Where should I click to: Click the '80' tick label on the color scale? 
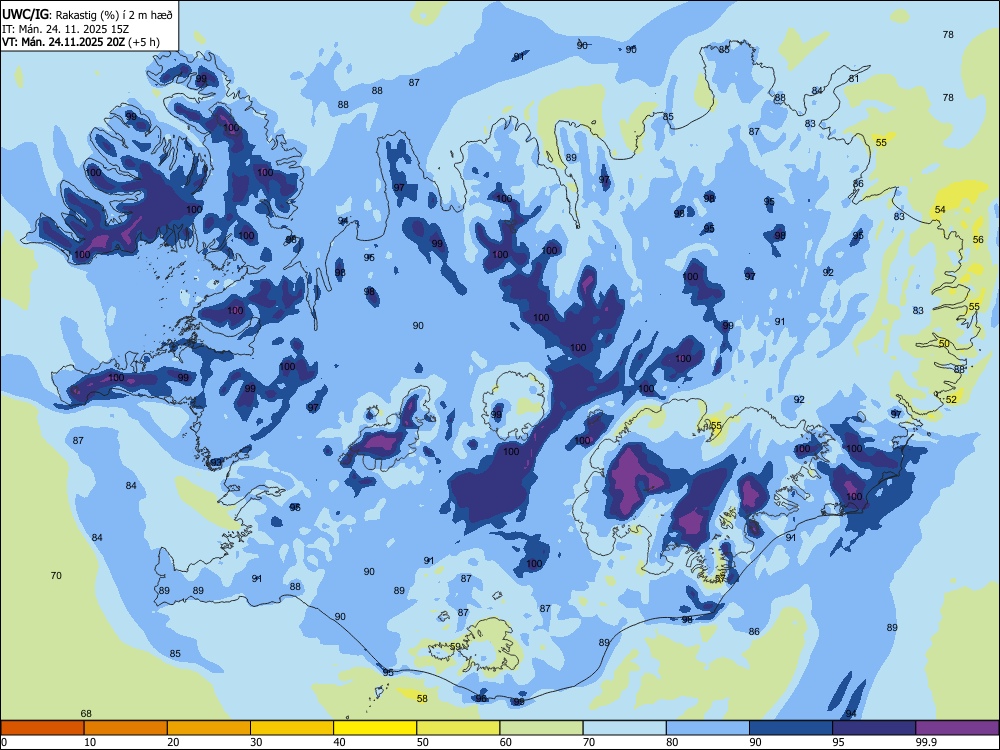pos(672,742)
